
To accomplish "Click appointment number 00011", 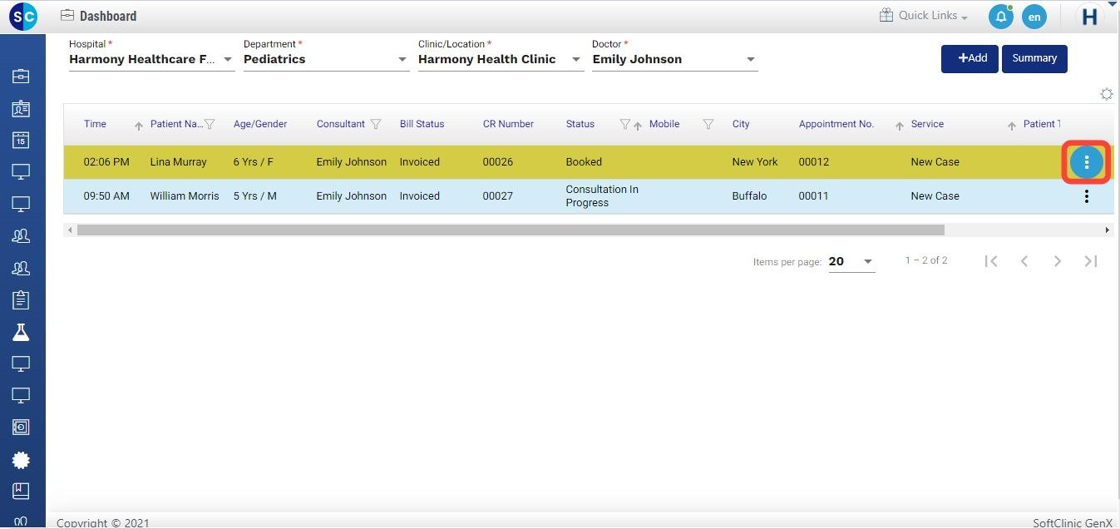I will (x=814, y=196).
